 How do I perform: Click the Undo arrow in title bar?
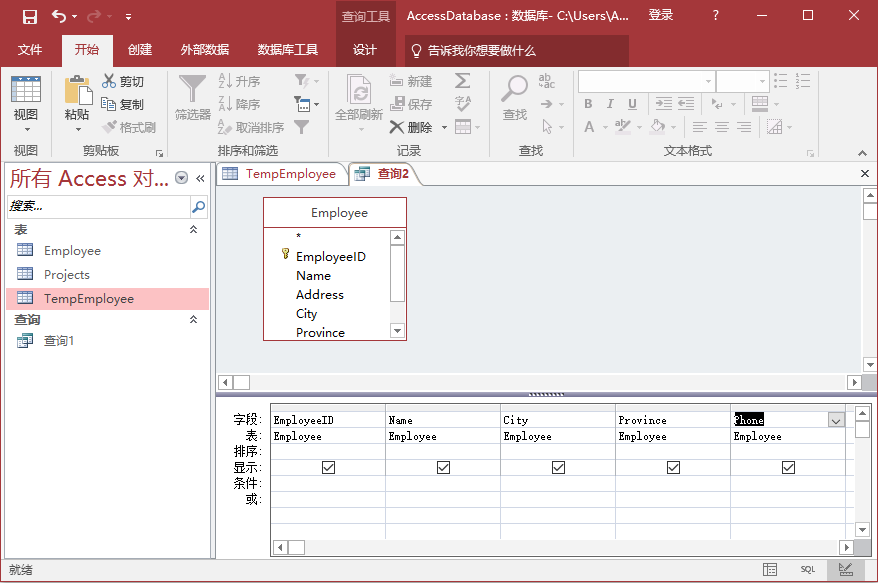[59, 16]
